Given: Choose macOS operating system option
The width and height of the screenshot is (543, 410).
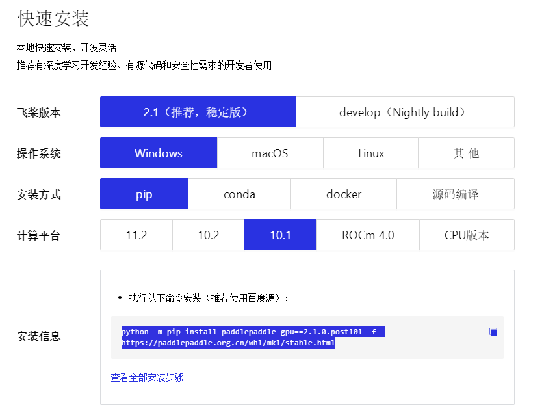Looking at the screenshot, I should (270, 153).
